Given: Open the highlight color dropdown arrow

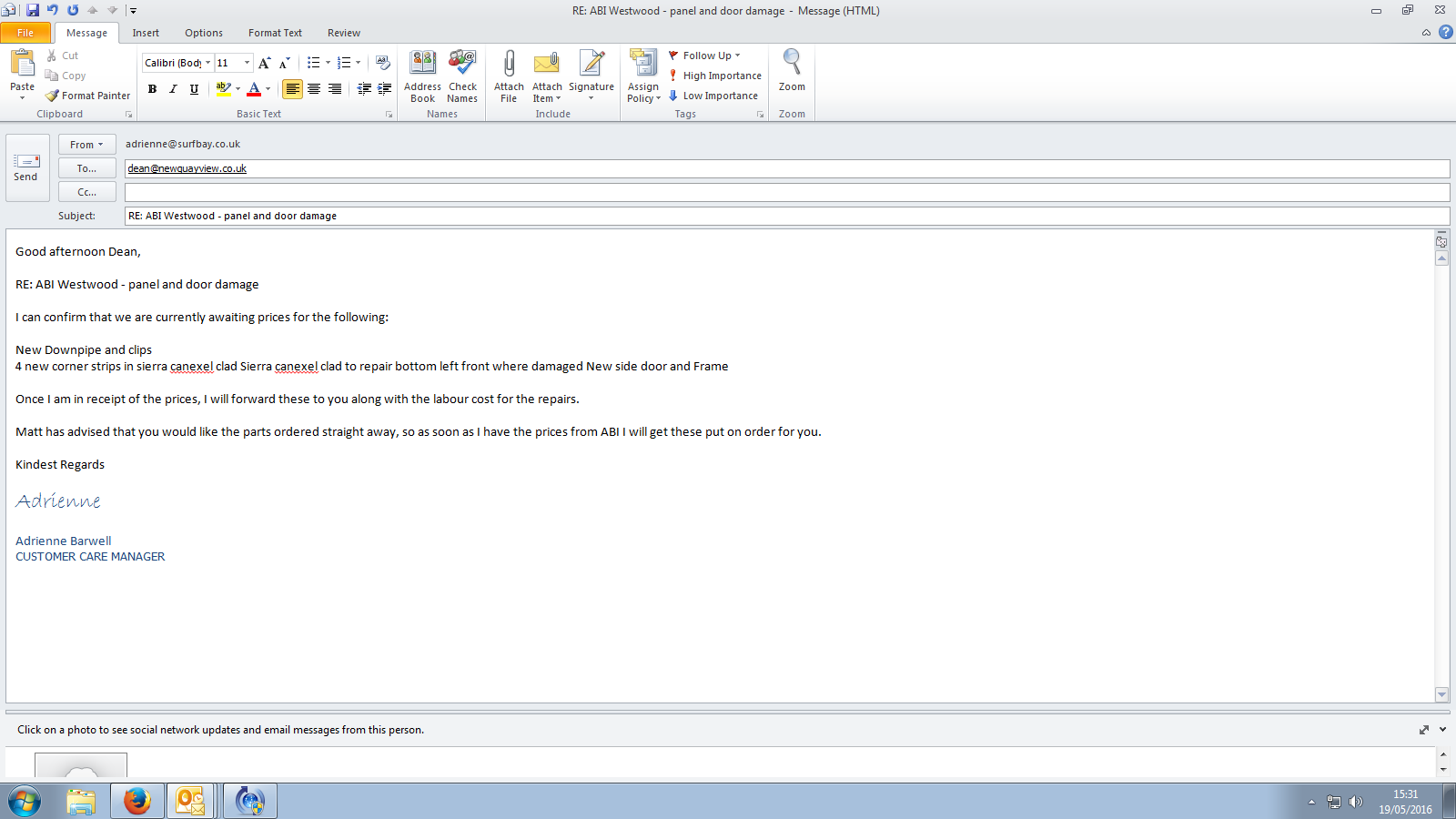Looking at the screenshot, I should click(238, 89).
